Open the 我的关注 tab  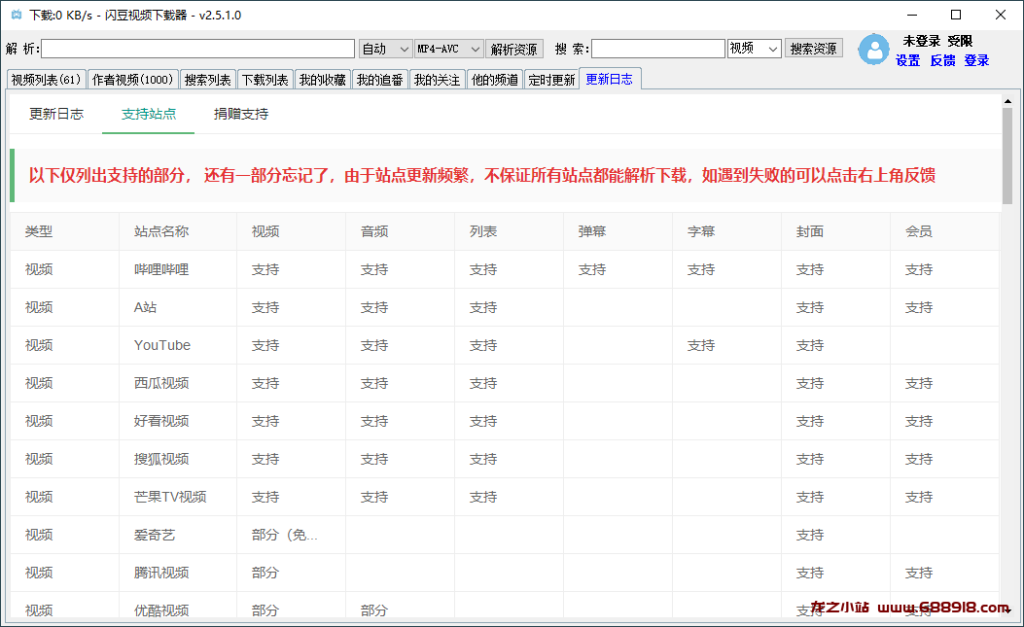tap(438, 80)
